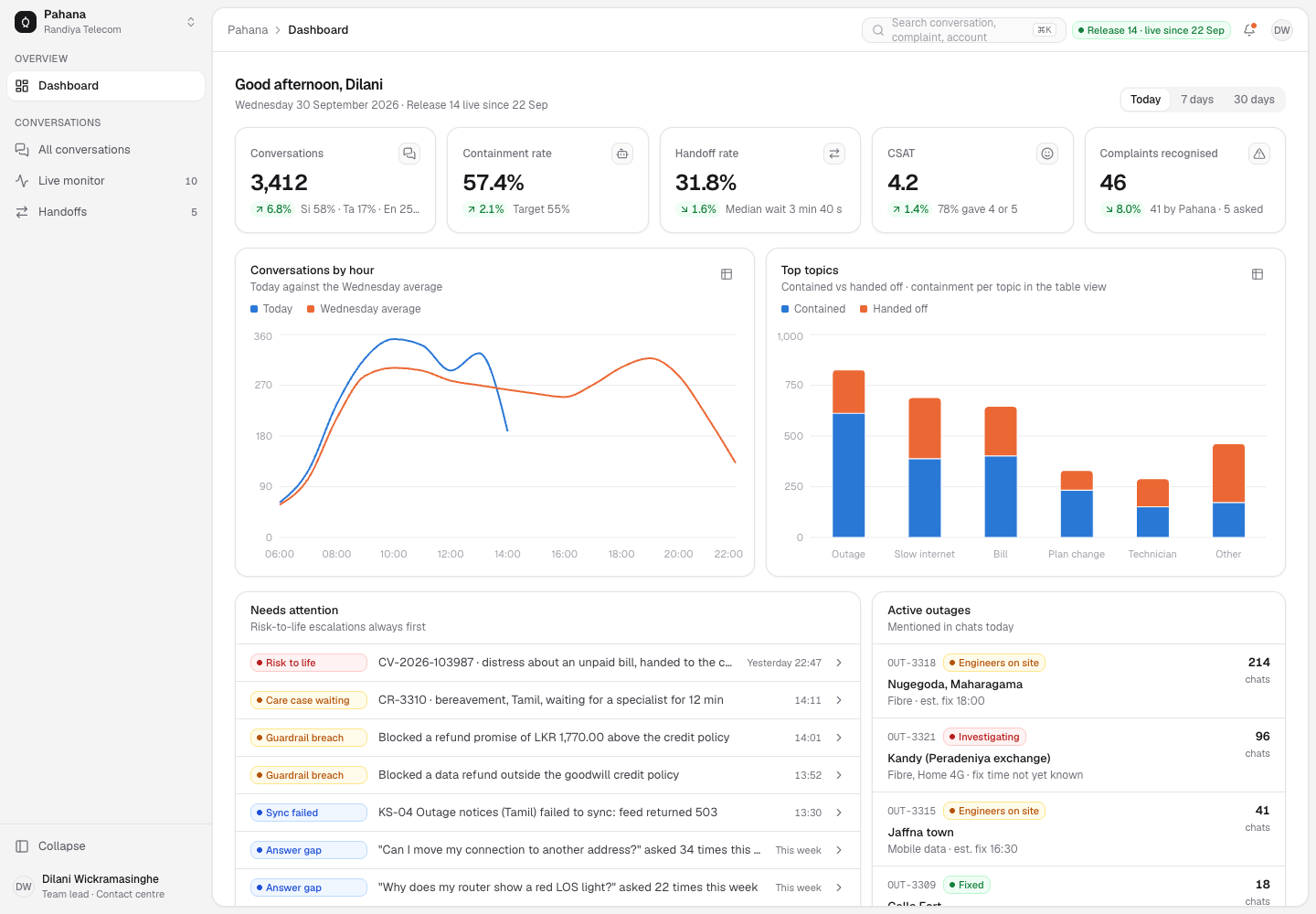Switch the range to 7 days
This screenshot has width=1316, height=914.
(1197, 100)
